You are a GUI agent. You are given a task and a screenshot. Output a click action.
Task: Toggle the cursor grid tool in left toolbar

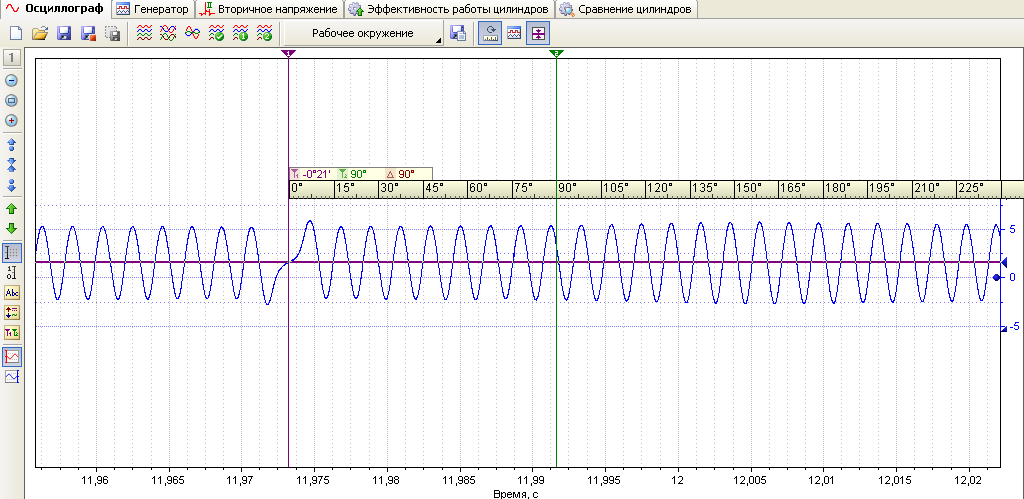(12, 253)
